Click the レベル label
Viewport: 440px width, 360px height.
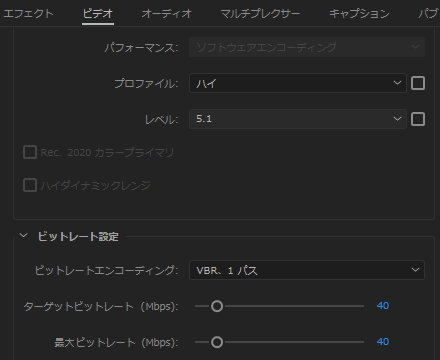(x=161, y=119)
